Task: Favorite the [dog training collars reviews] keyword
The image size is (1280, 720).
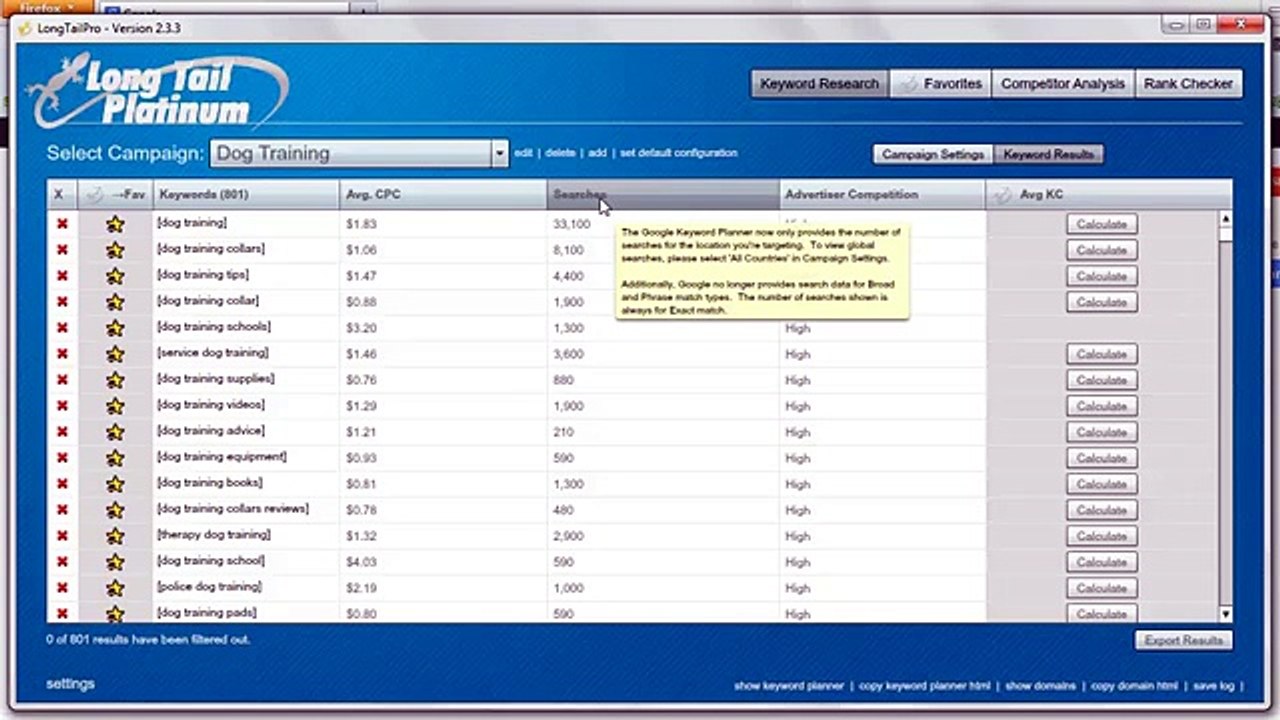Action: [x=115, y=510]
